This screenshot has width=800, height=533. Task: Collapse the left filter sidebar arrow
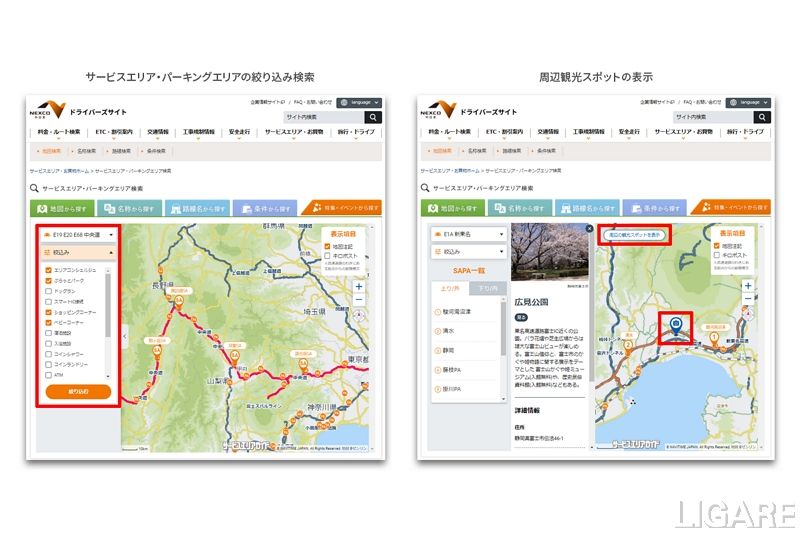[124, 337]
